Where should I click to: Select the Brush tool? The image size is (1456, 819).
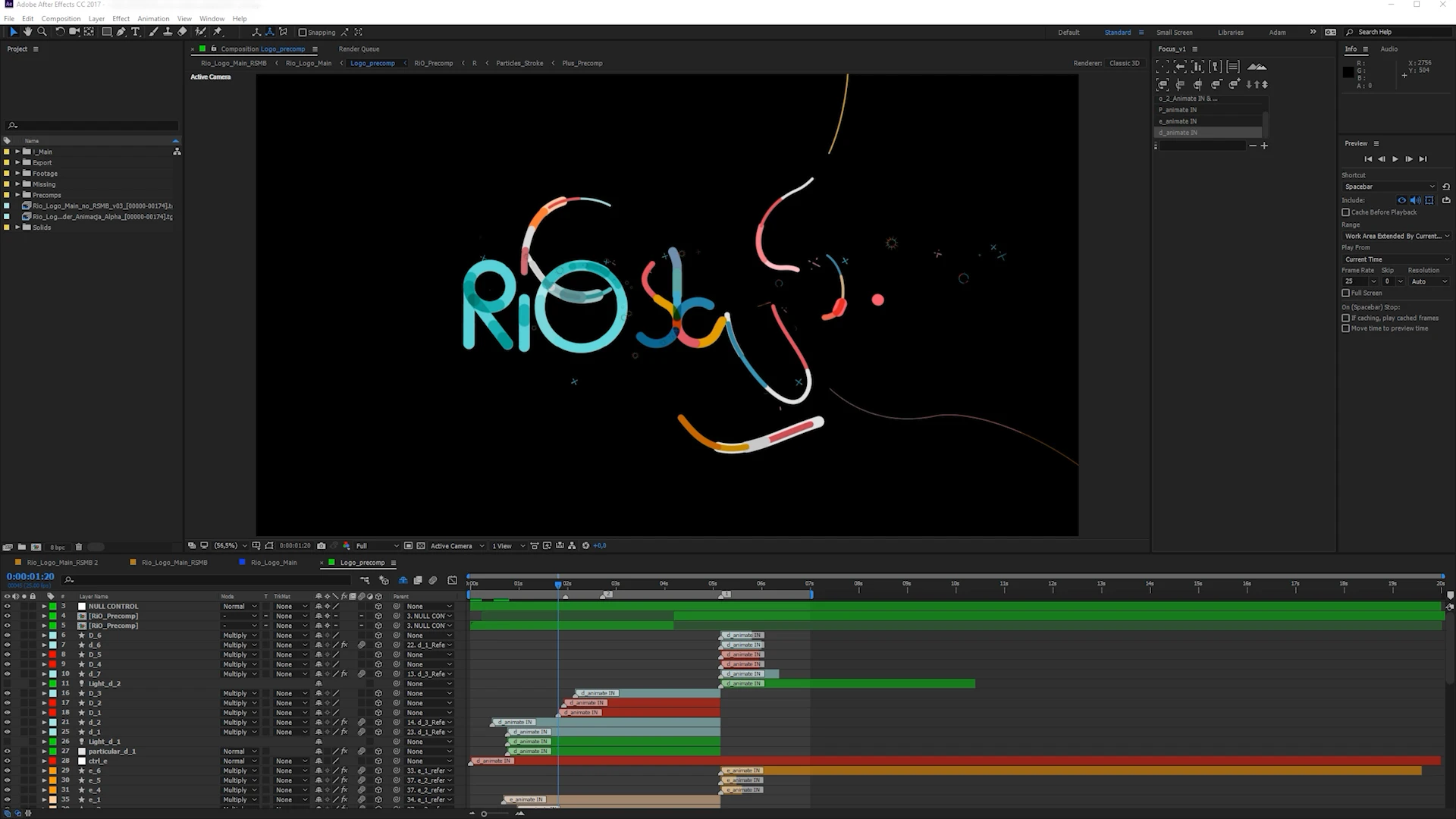pos(153,32)
